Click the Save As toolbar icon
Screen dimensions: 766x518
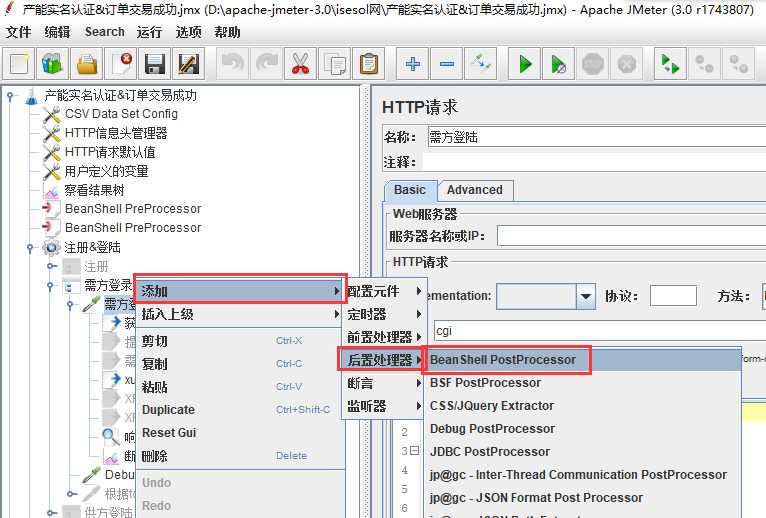[x=189, y=64]
